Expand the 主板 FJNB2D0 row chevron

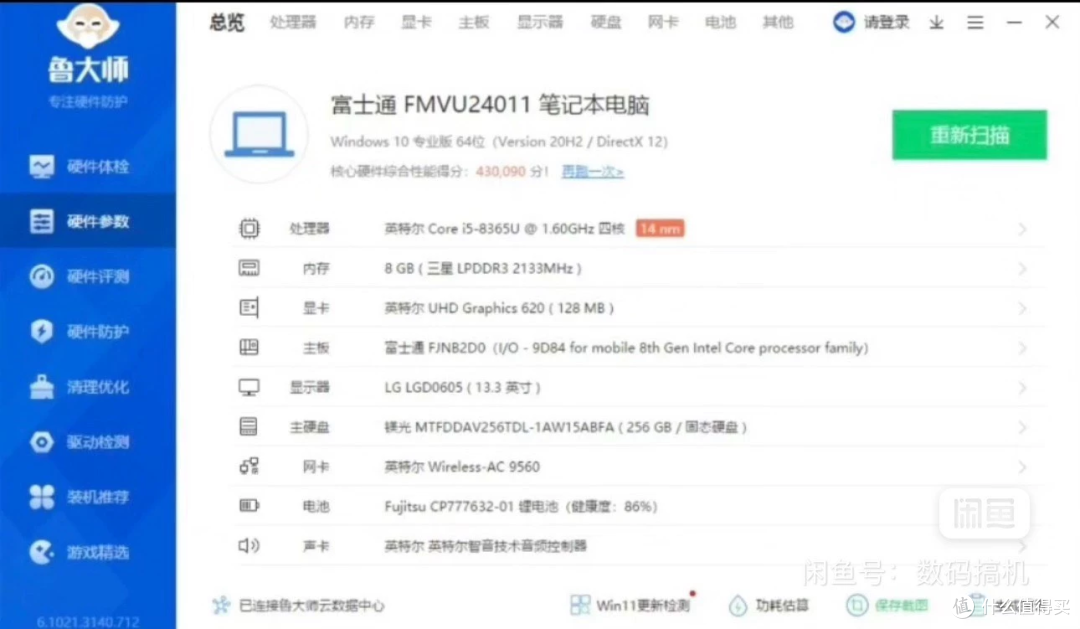click(x=1022, y=348)
